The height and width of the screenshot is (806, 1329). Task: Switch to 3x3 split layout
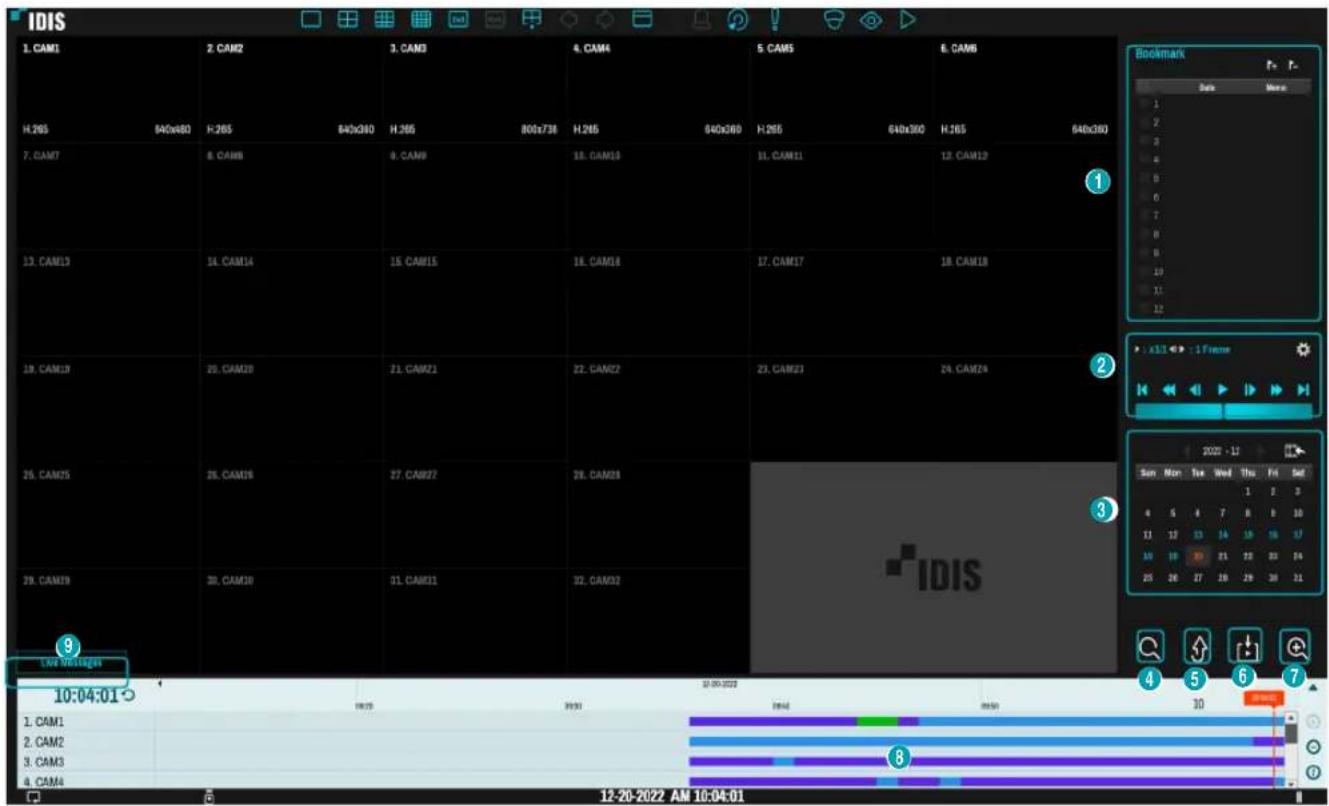click(x=384, y=18)
